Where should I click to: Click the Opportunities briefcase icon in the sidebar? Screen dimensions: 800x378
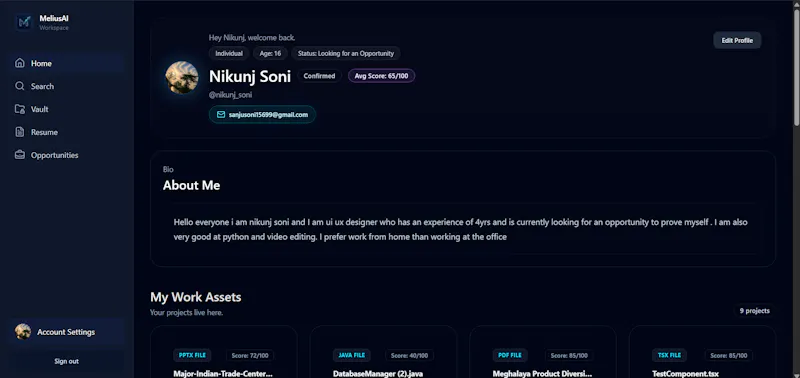[20, 155]
